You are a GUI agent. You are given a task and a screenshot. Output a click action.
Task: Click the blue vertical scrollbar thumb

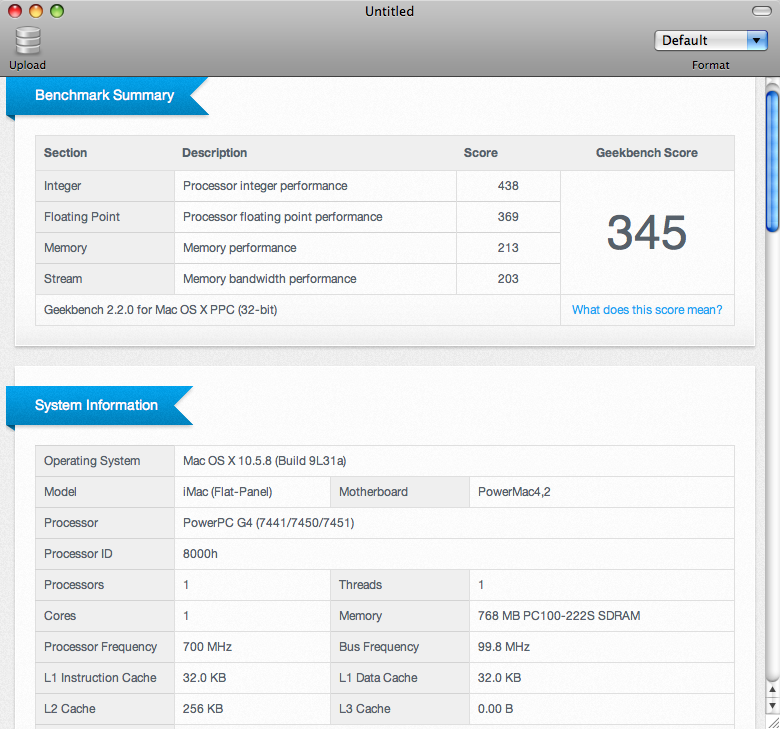click(x=772, y=160)
